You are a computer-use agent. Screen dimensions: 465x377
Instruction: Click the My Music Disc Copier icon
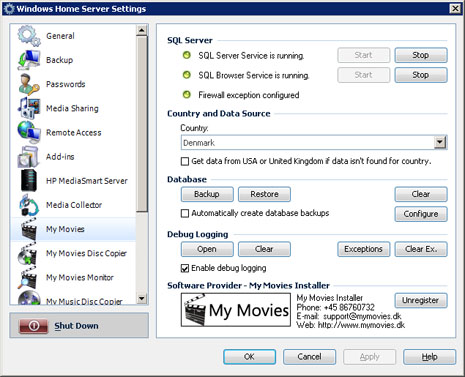click(x=29, y=298)
